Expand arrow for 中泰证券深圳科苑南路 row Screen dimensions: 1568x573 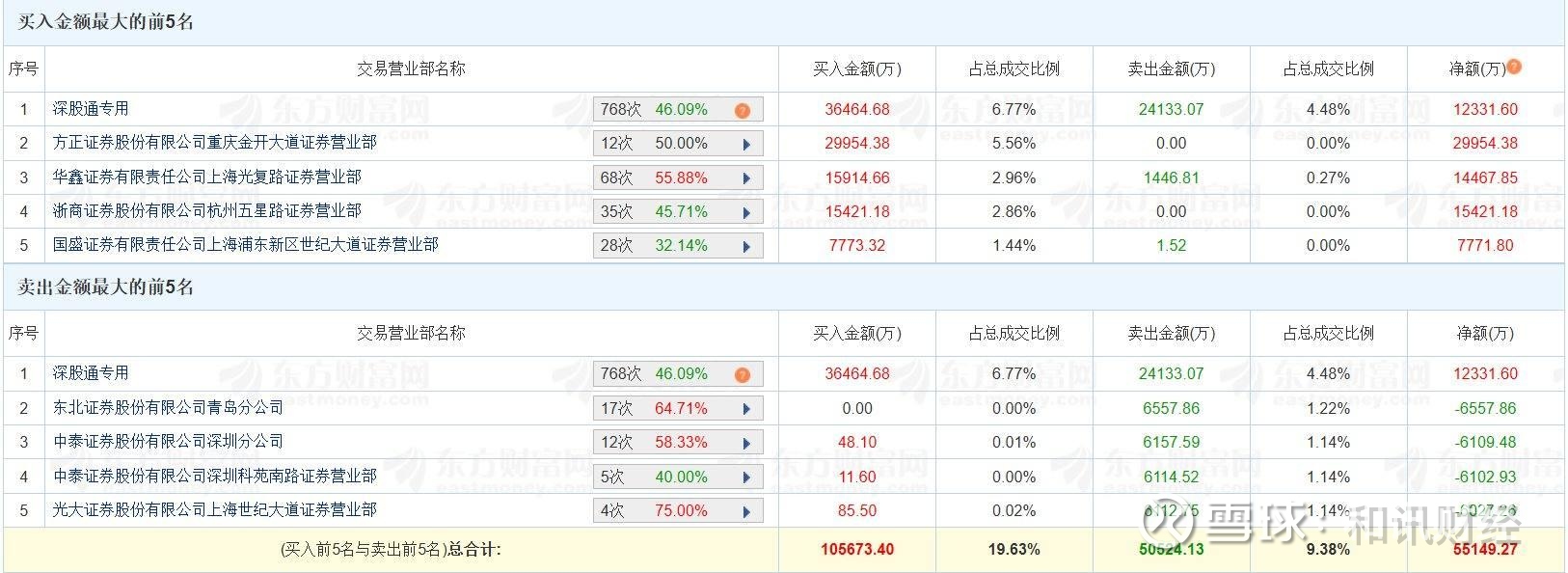(x=746, y=477)
